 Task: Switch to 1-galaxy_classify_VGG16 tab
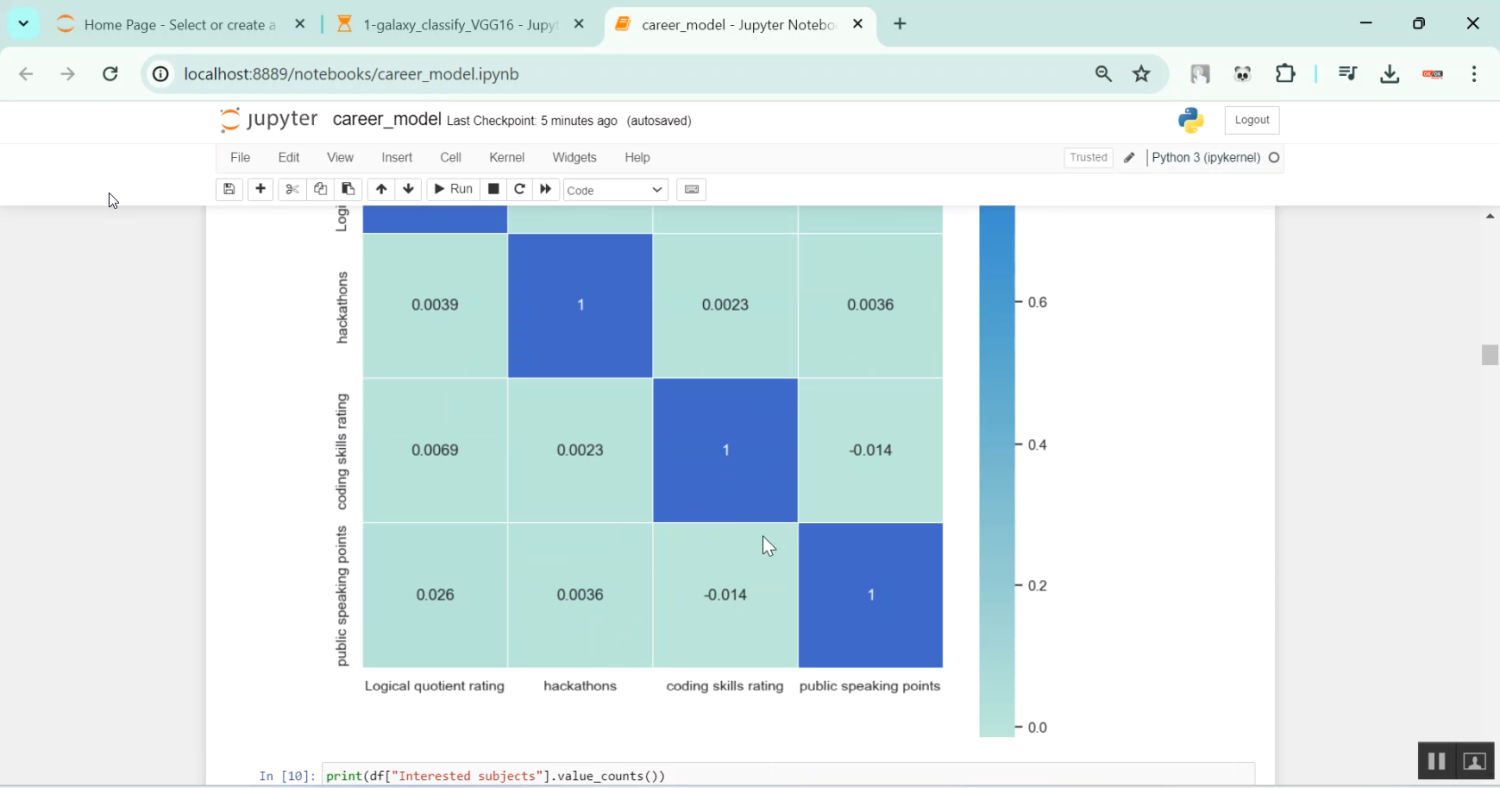click(460, 24)
